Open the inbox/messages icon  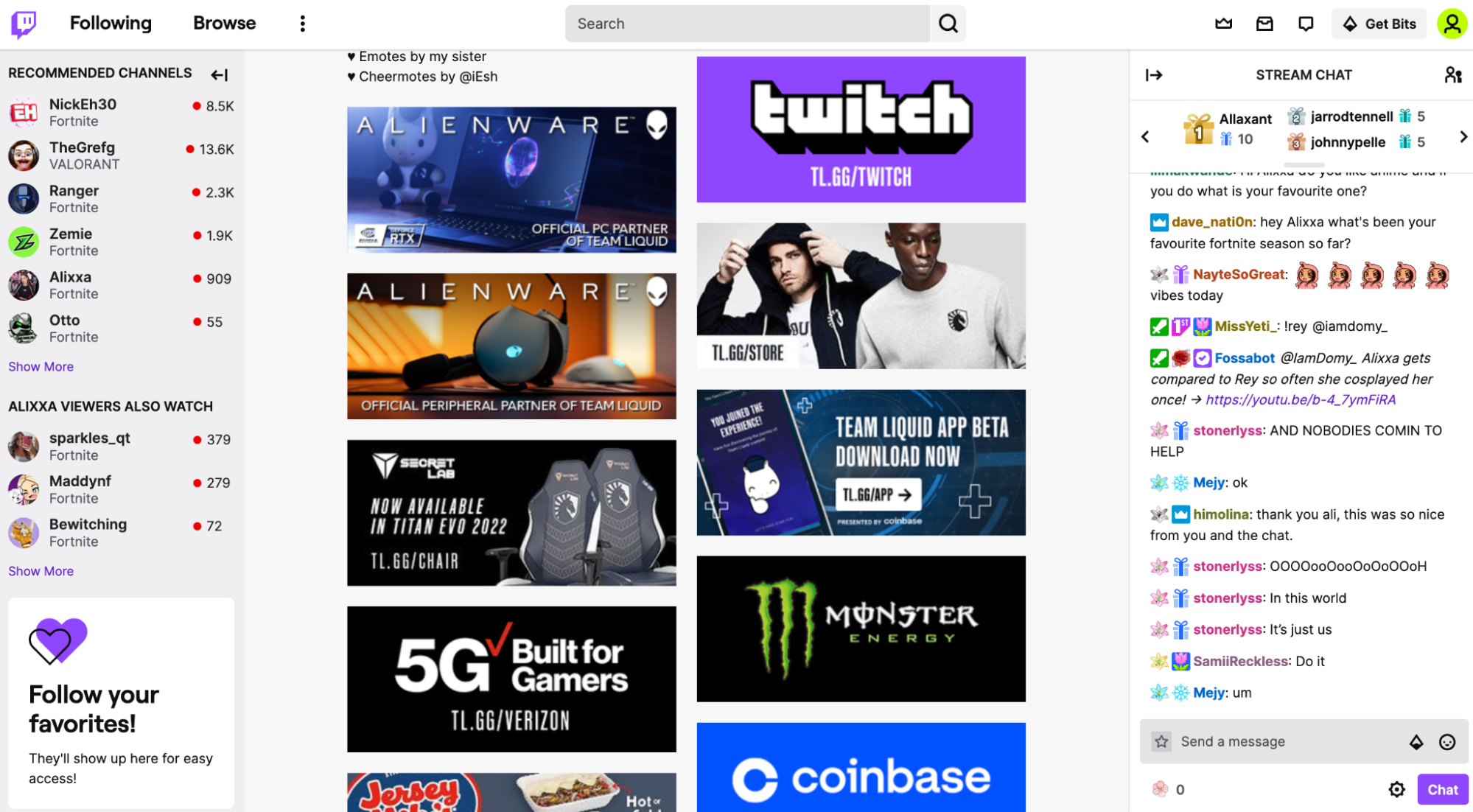(1264, 23)
